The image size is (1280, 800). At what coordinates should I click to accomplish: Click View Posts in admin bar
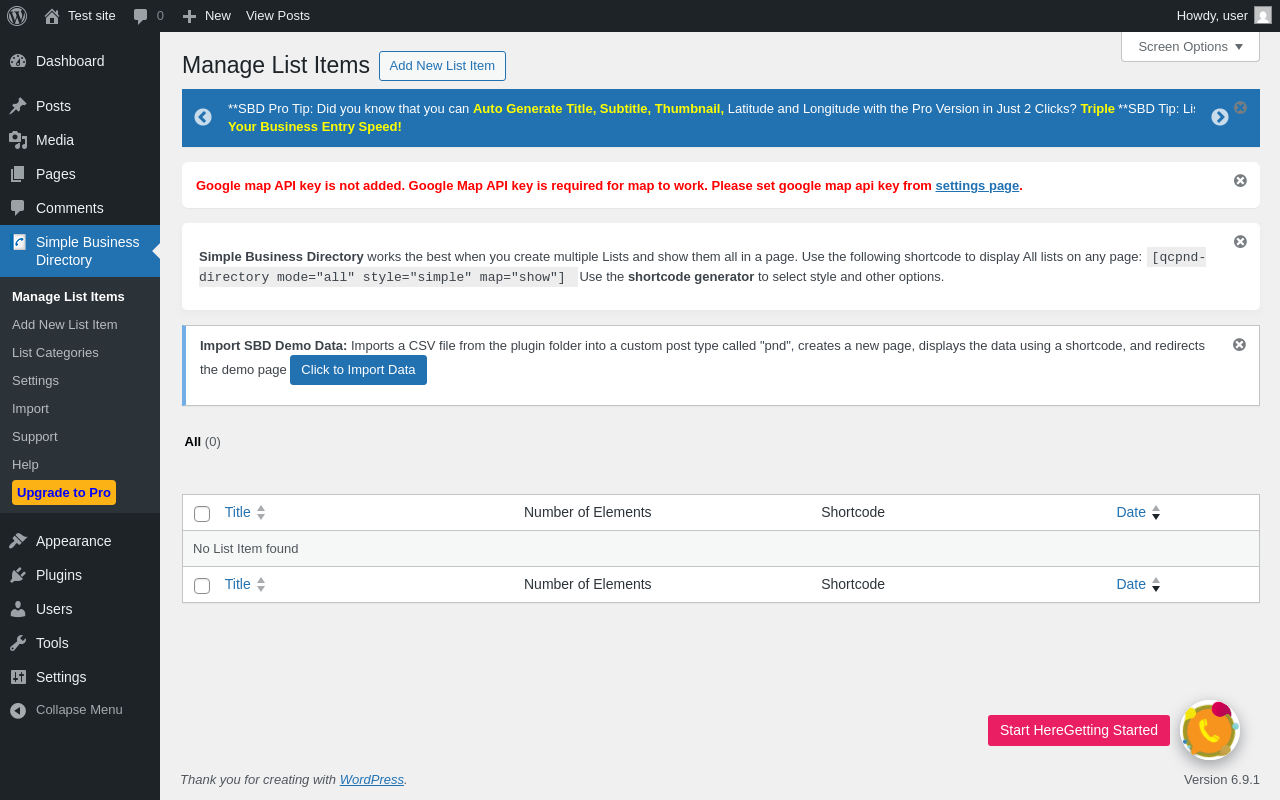tap(278, 16)
